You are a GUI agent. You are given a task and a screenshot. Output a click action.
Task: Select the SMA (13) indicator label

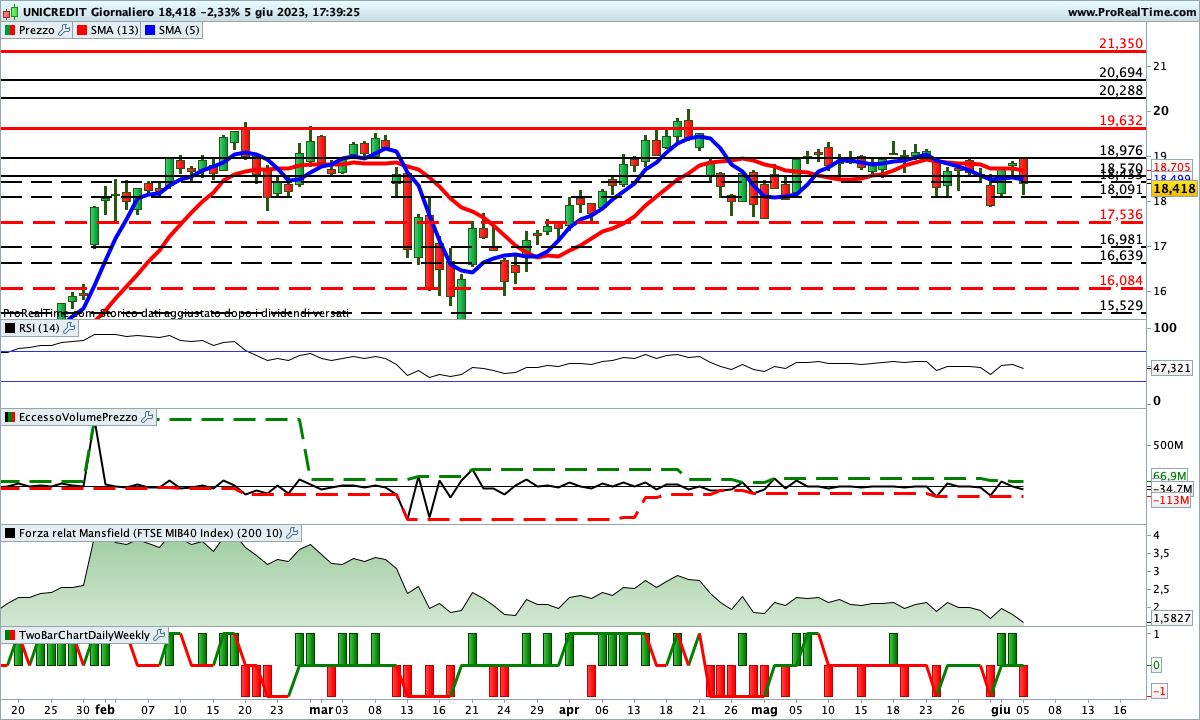115,30
